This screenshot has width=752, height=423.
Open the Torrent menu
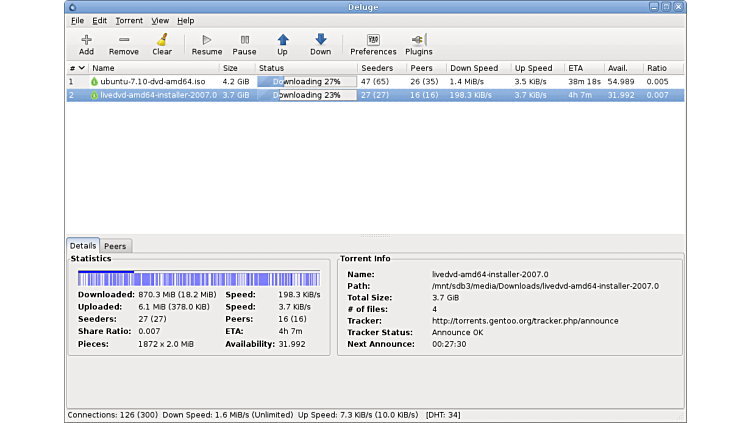(129, 20)
